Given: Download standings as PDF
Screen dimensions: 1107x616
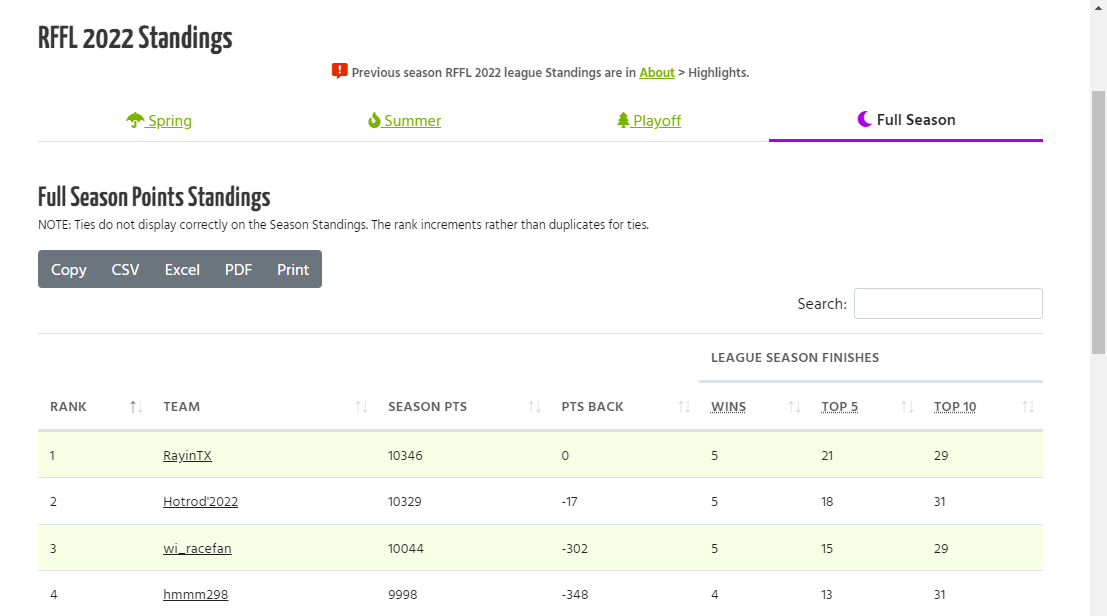Looking at the screenshot, I should coord(238,269).
